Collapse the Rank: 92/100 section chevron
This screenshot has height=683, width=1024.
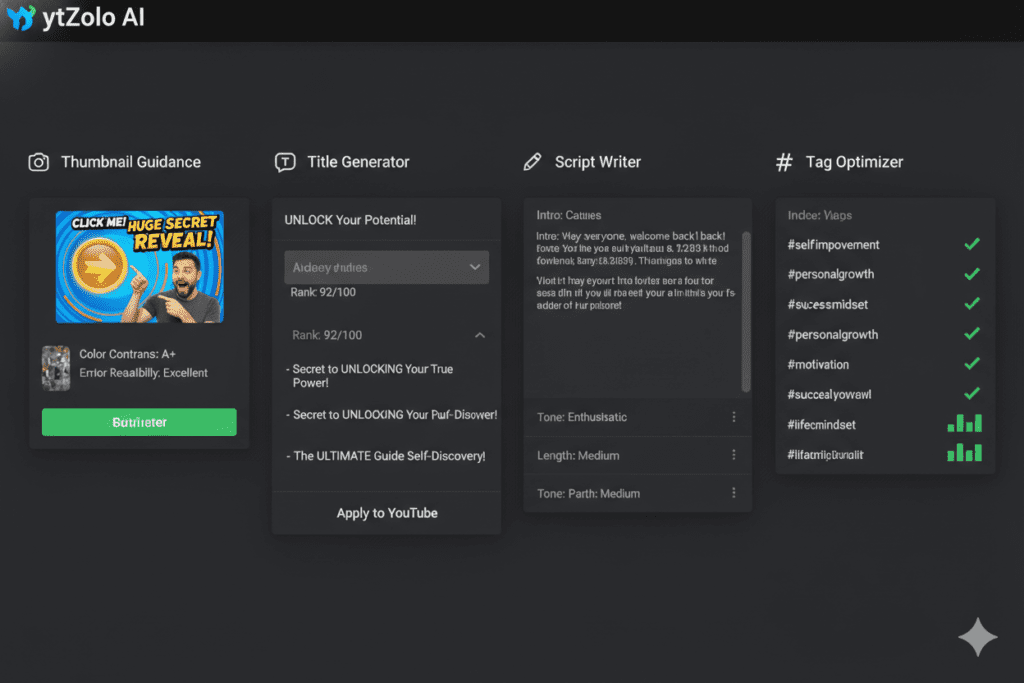479,336
